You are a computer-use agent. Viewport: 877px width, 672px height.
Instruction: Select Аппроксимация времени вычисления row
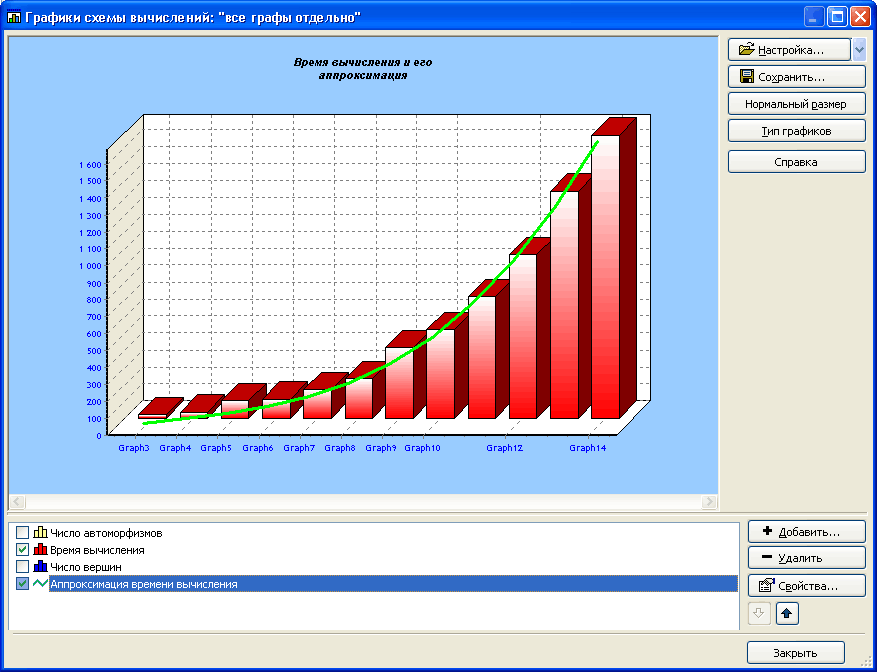(374, 584)
